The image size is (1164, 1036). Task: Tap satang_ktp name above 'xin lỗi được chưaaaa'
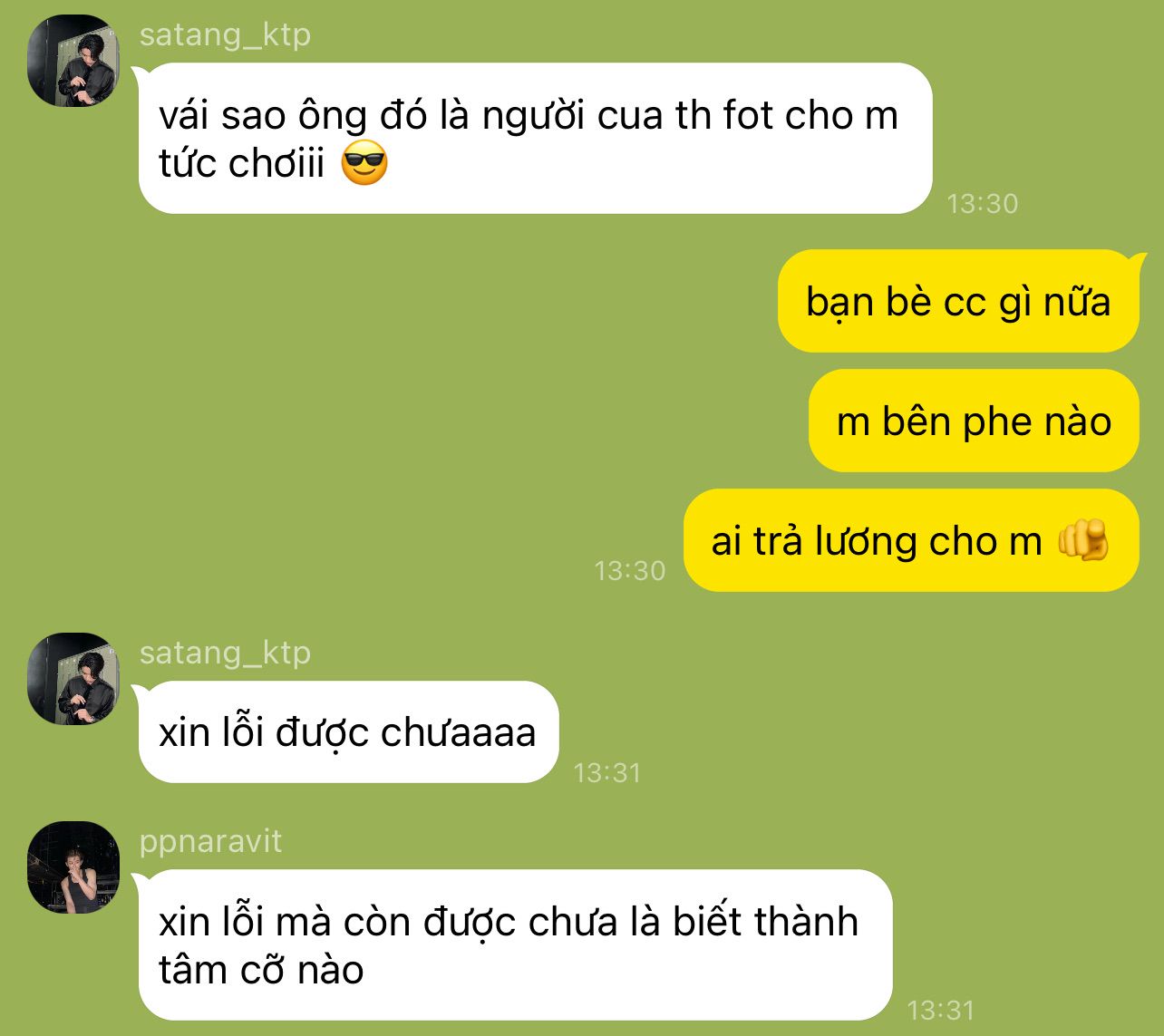point(225,653)
